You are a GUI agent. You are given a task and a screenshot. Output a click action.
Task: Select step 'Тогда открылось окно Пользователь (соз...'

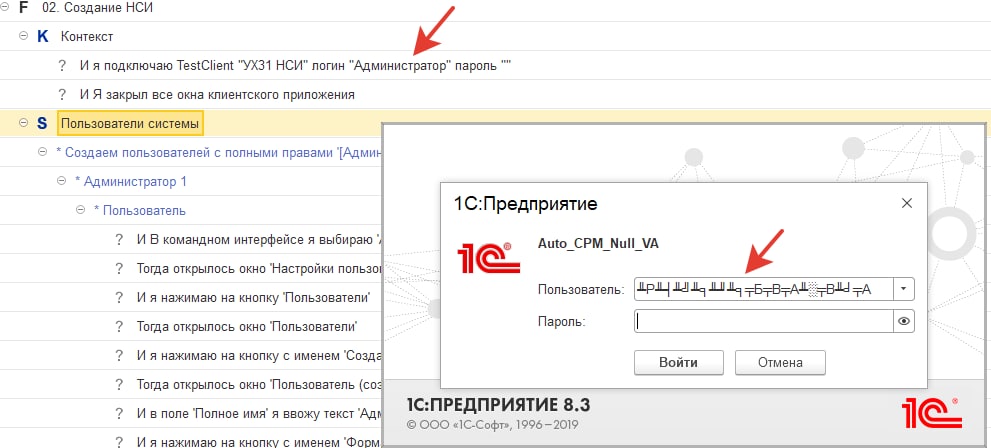tap(260, 385)
